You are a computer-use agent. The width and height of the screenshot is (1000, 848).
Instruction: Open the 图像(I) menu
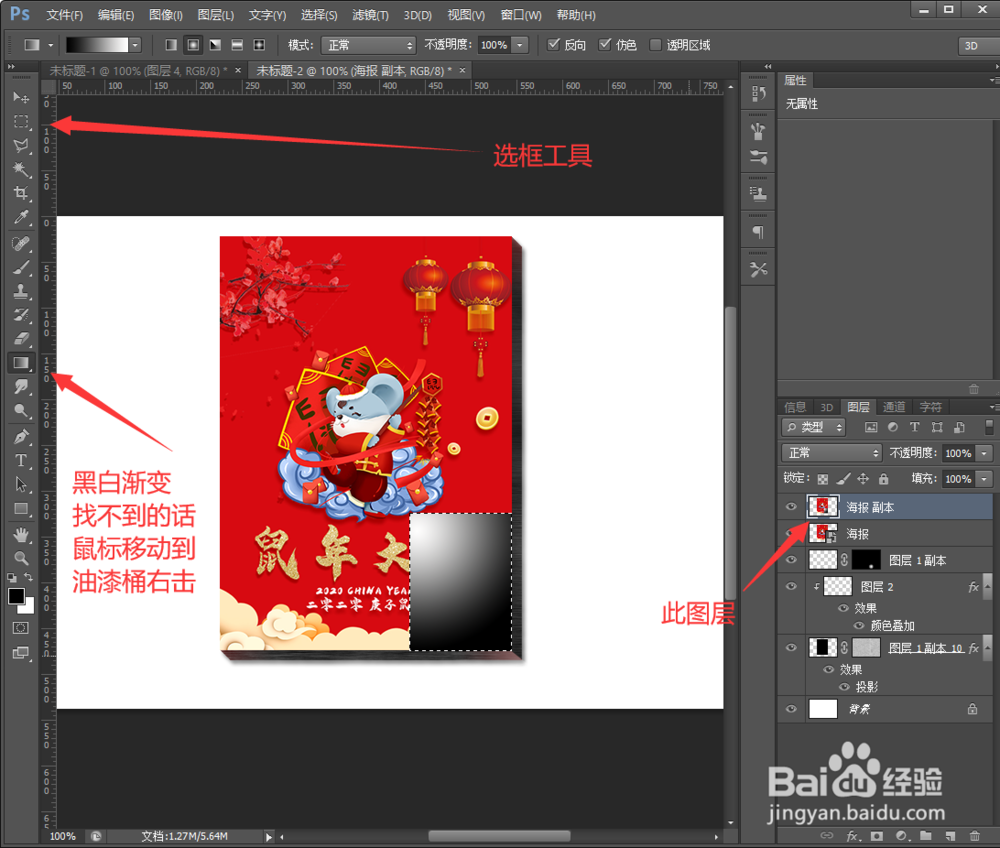coord(166,15)
